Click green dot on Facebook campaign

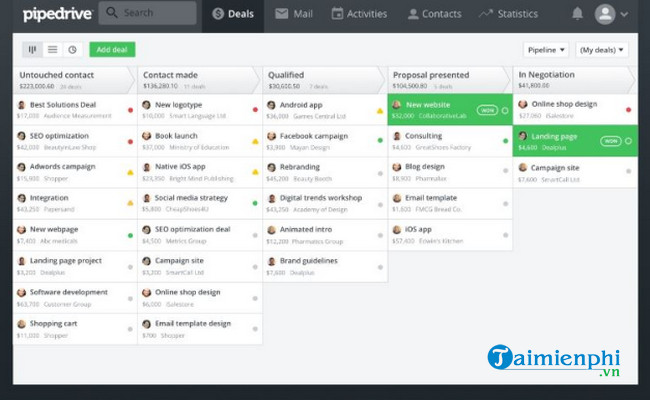380,141
